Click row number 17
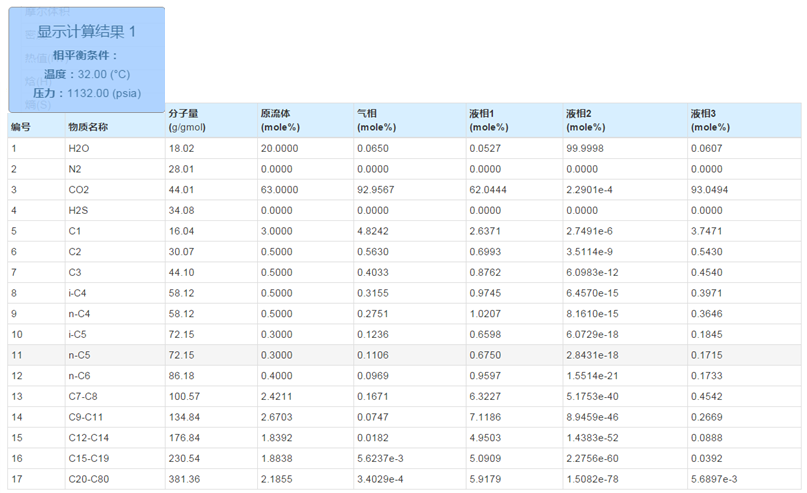The width and height of the screenshot is (807, 493). click(17, 479)
